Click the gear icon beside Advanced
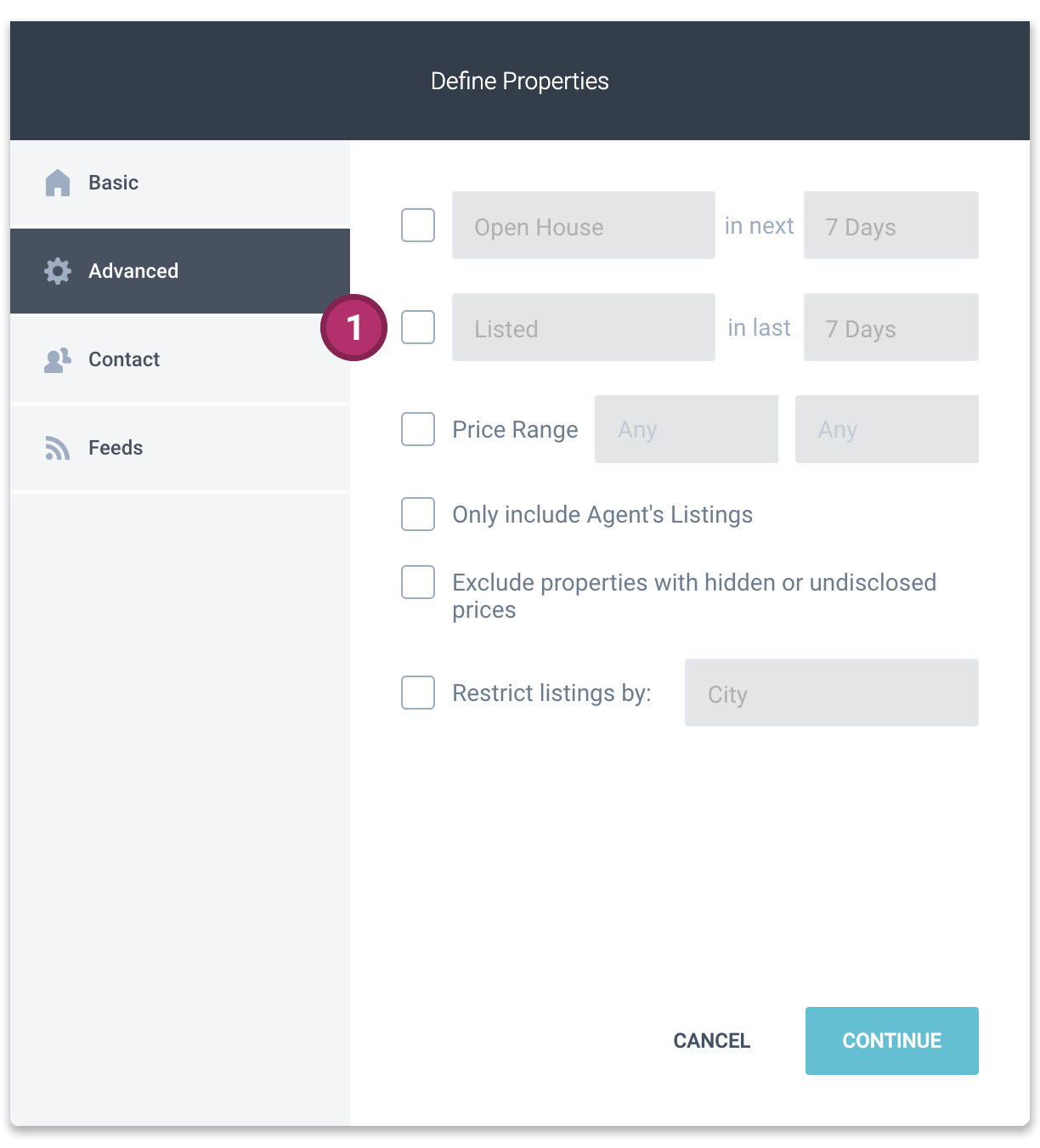This screenshot has width=1040, height=1148. (x=58, y=271)
